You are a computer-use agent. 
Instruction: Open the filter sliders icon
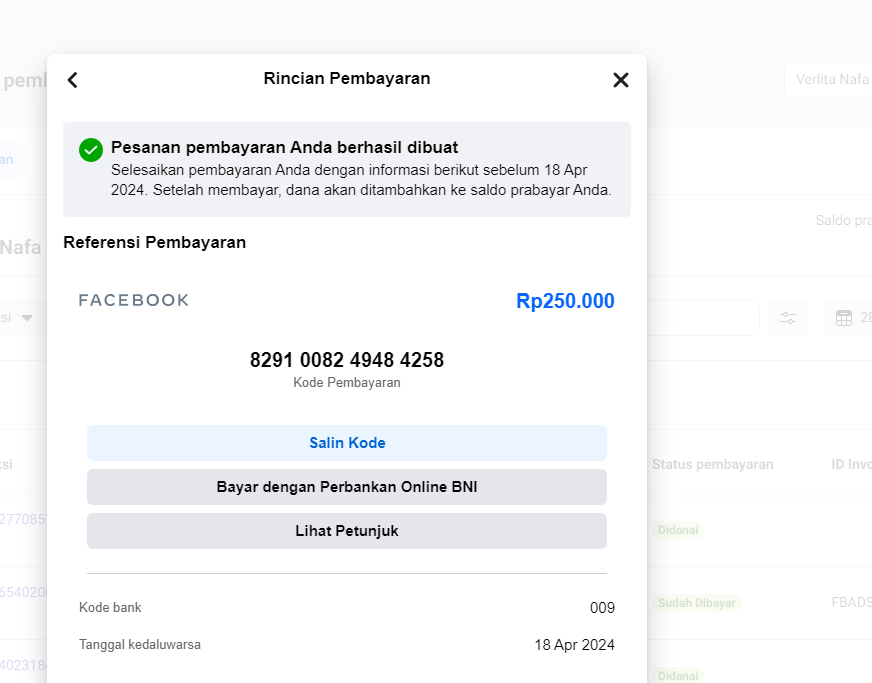coord(788,318)
